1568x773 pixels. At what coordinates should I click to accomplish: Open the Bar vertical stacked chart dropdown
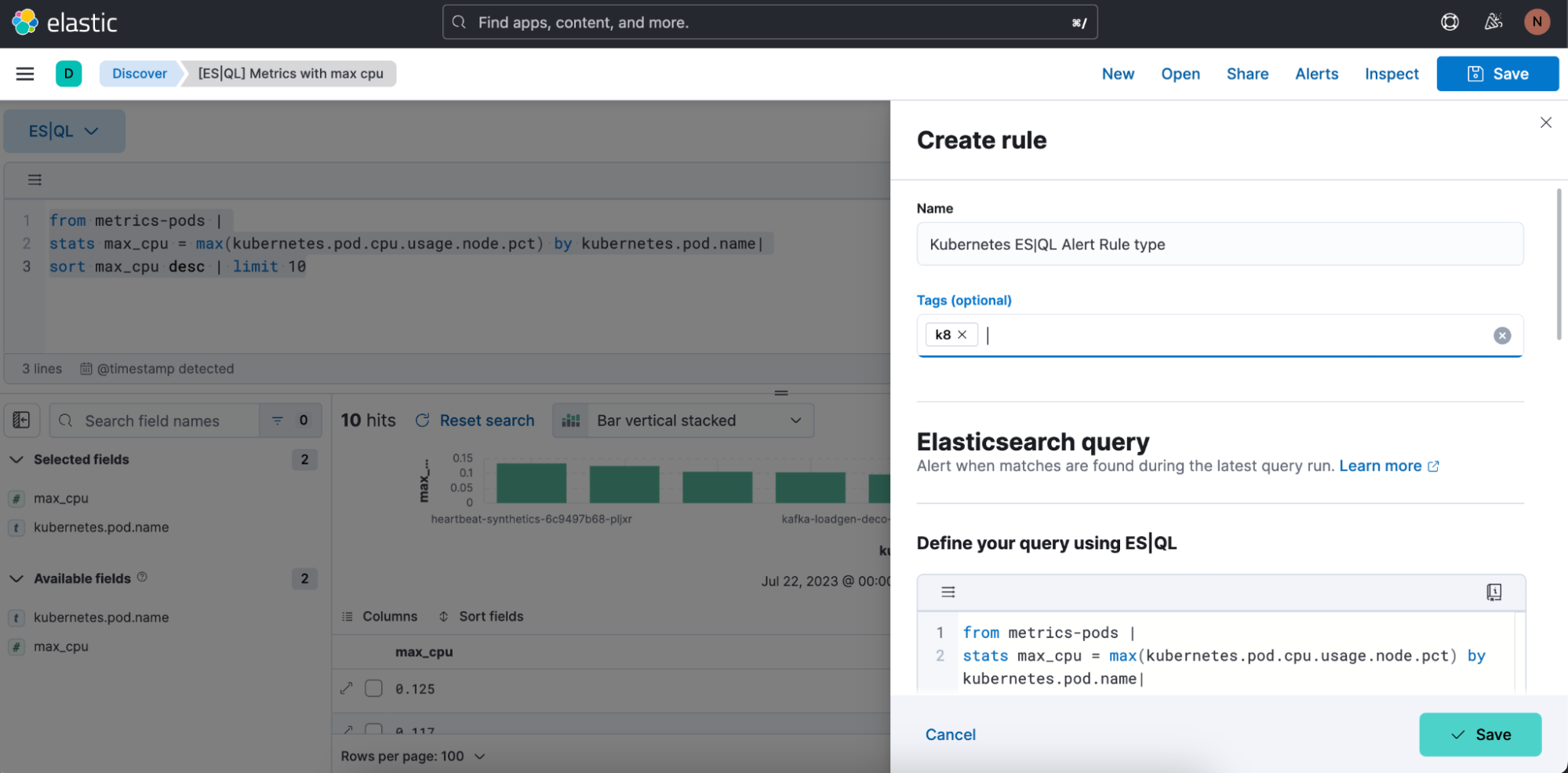point(683,421)
